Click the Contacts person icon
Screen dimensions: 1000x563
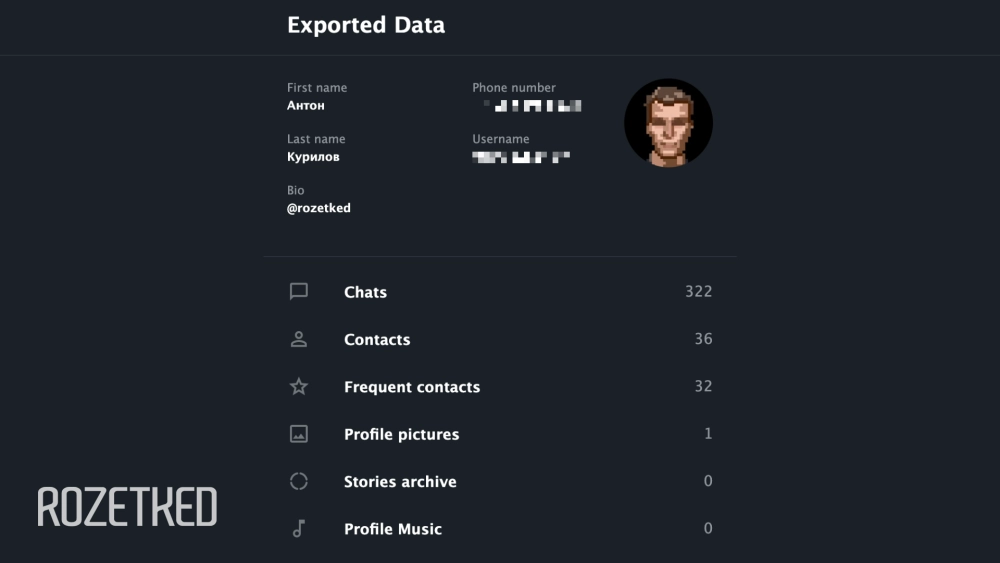point(298,339)
